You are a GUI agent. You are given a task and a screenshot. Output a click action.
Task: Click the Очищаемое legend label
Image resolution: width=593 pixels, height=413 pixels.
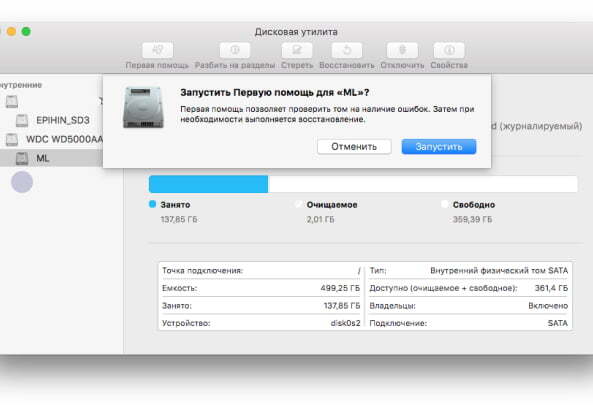332,205
